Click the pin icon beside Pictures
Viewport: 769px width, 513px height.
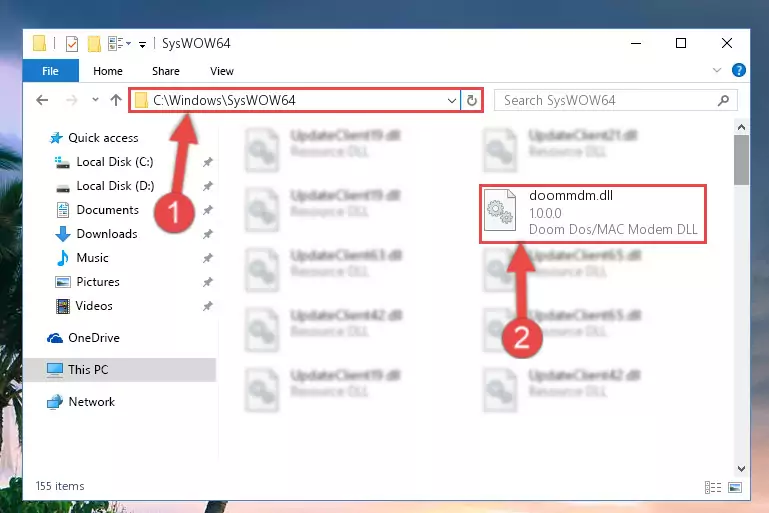coord(208,282)
